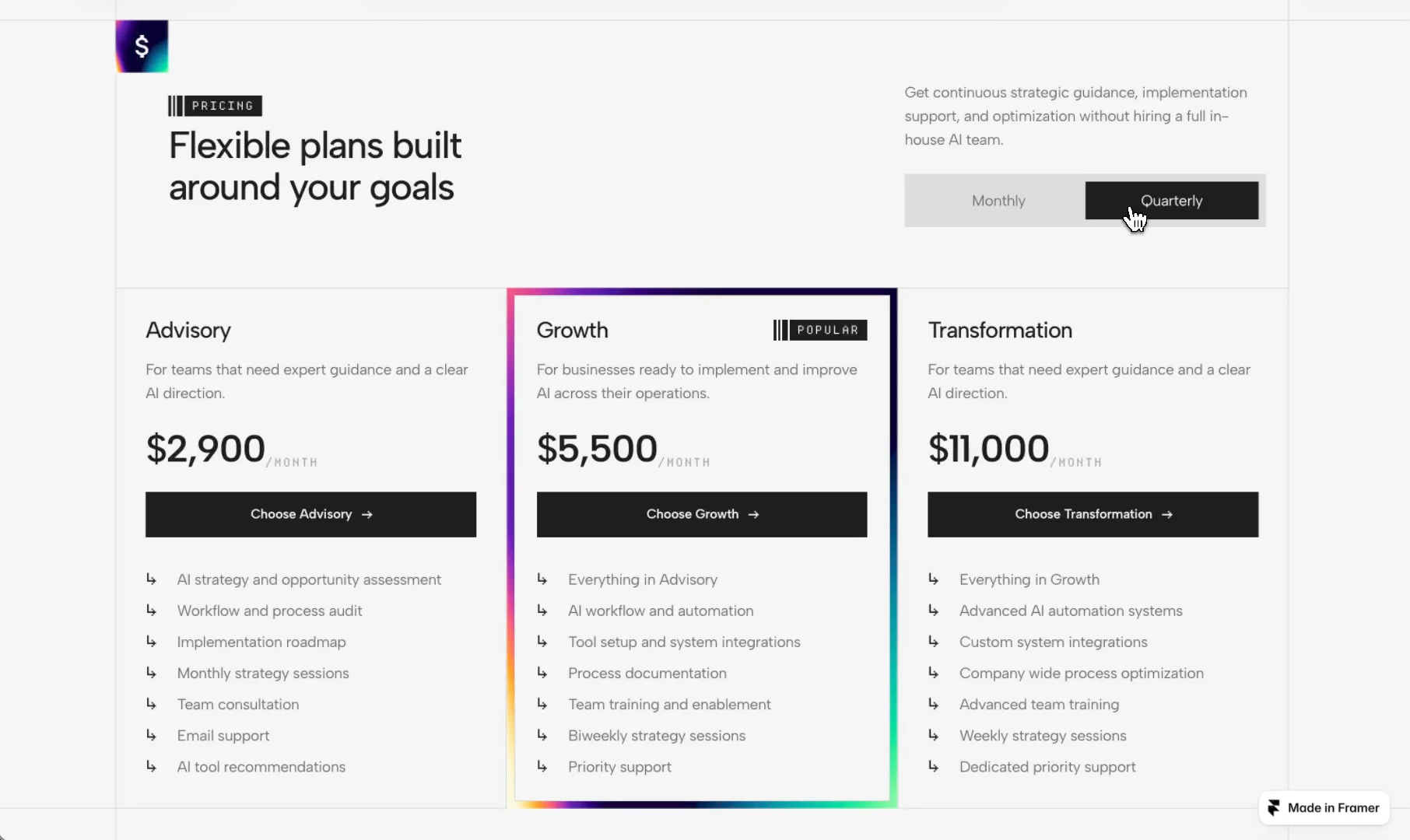This screenshot has height=840, width=1410.
Task: Click the barcode icon beside POPULAR badge
Action: tap(780, 330)
